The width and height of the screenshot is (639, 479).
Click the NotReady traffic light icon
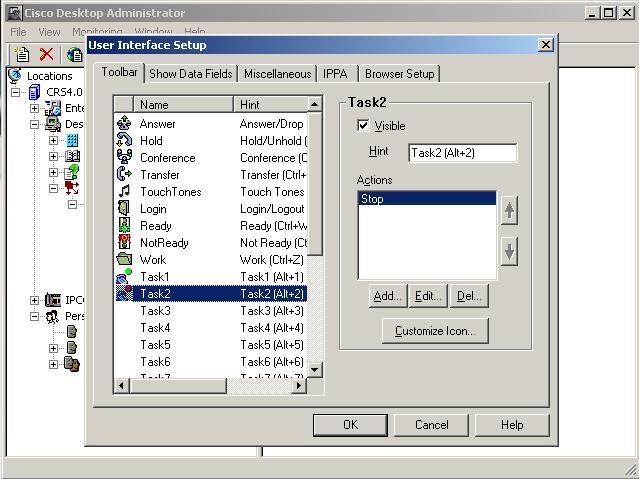pyautogui.click(x=124, y=242)
